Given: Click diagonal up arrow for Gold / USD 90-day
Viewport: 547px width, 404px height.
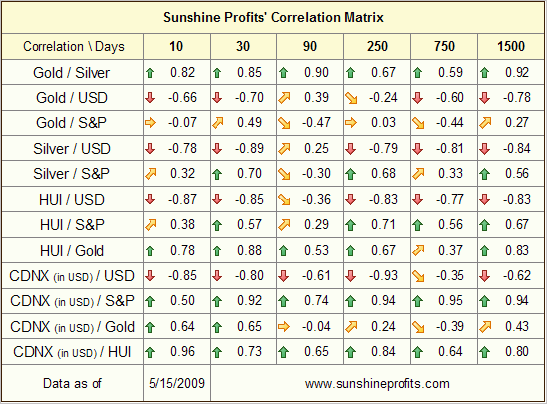Looking at the screenshot, I should pyautogui.click(x=284, y=98).
